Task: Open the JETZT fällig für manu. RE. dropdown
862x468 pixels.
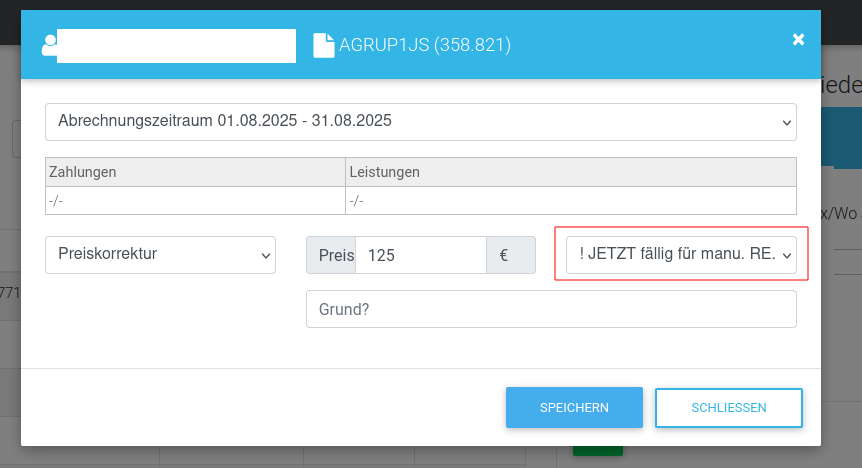Action: coord(681,255)
